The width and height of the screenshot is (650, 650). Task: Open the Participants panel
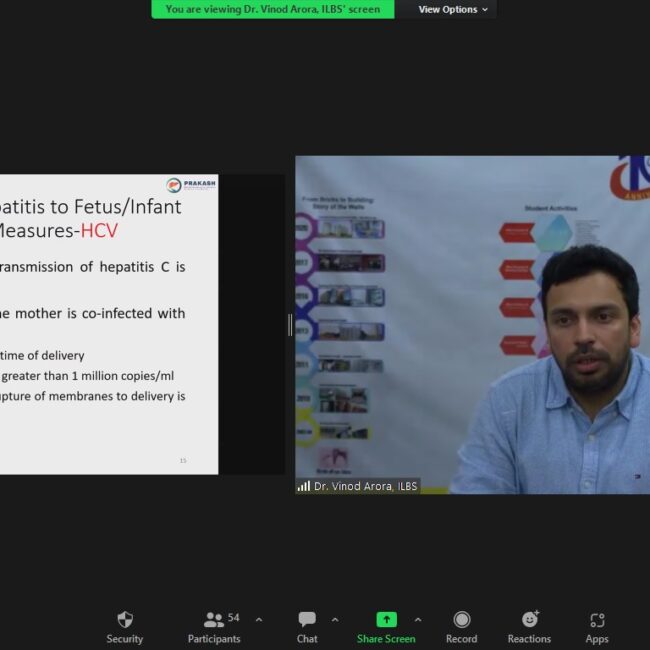(214, 627)
